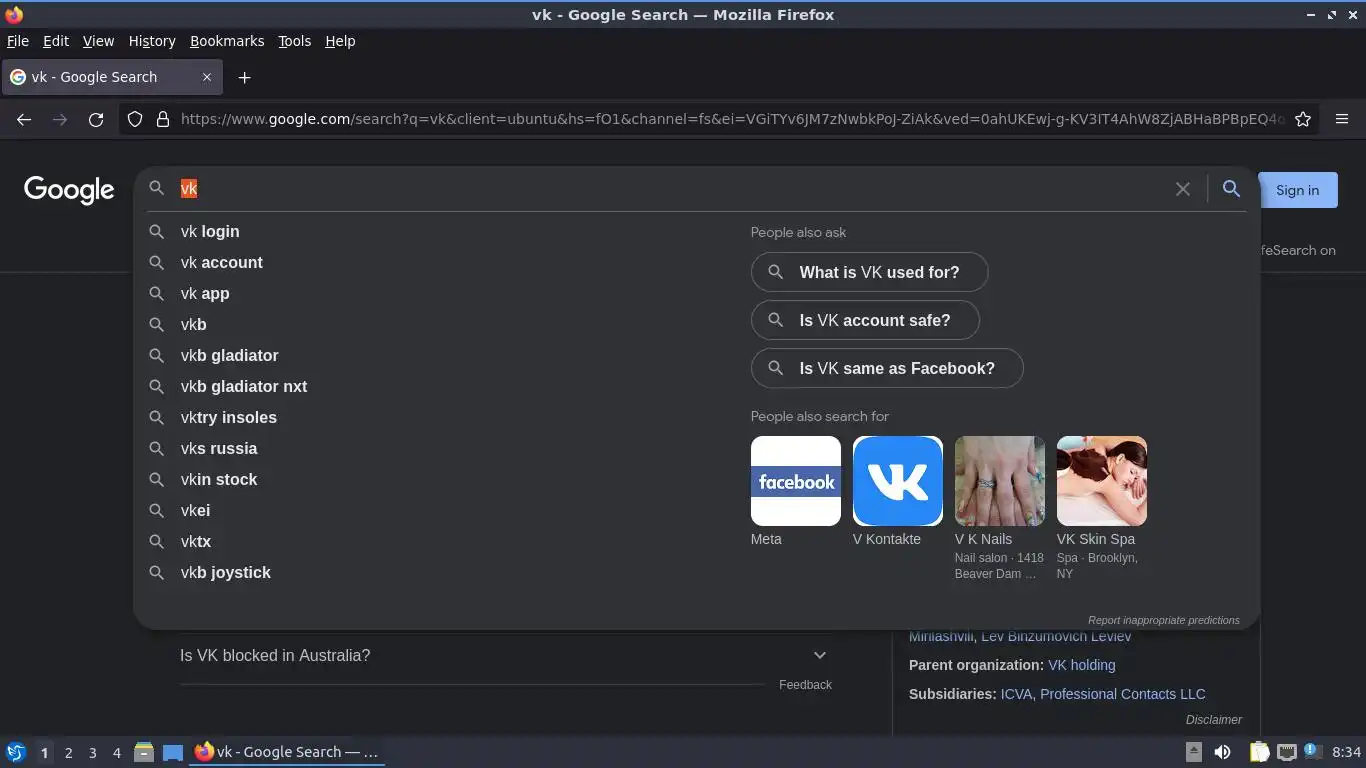Open the Bookmarks menu
Screen dimensions: 1366x768
(x=227, y=41)
